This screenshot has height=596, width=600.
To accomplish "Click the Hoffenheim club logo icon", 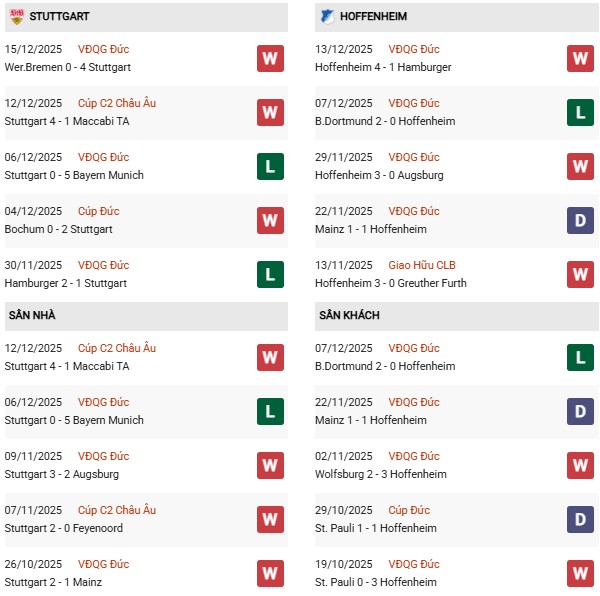I will 327,17.
